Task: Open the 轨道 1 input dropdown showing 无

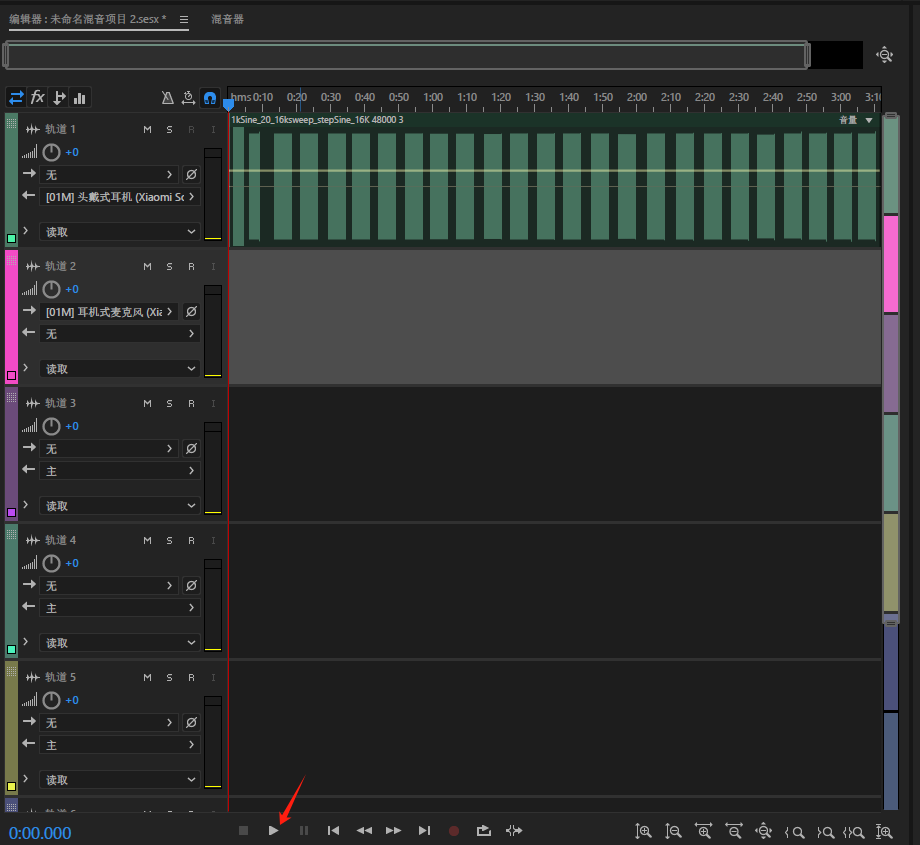Action: [x=109, y=175]
